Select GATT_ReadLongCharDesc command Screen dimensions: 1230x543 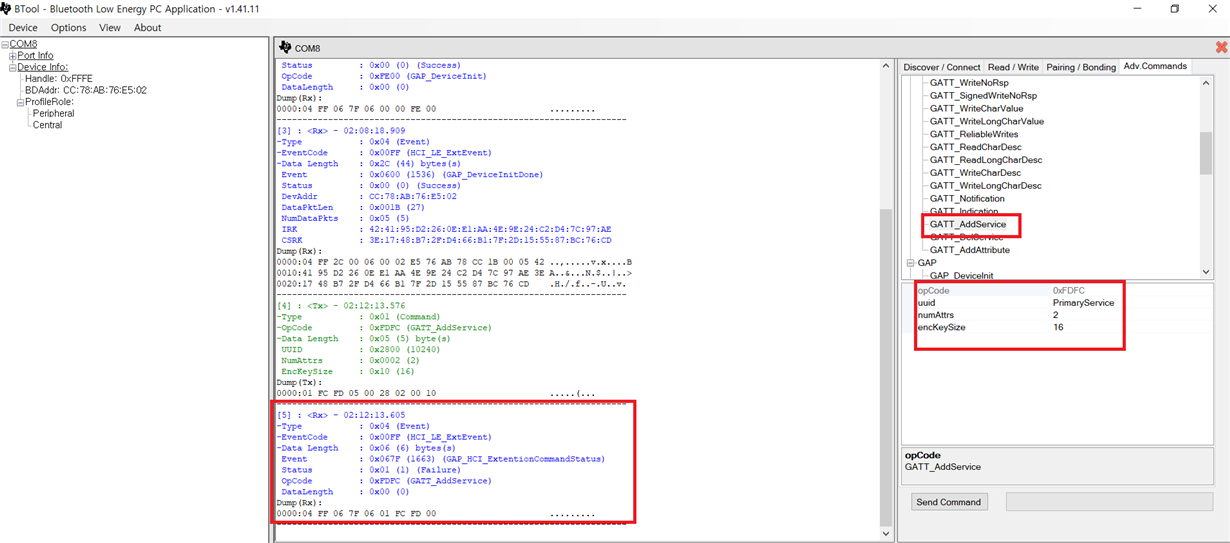pyautogui.click(x=985, y=160)
